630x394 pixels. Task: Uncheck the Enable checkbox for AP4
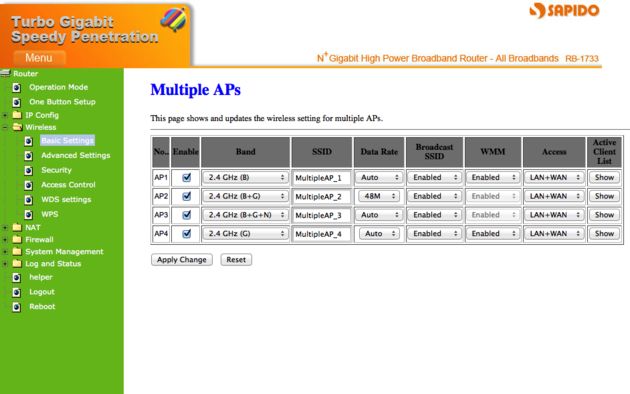pyautogui.click(x=186, y=234)
